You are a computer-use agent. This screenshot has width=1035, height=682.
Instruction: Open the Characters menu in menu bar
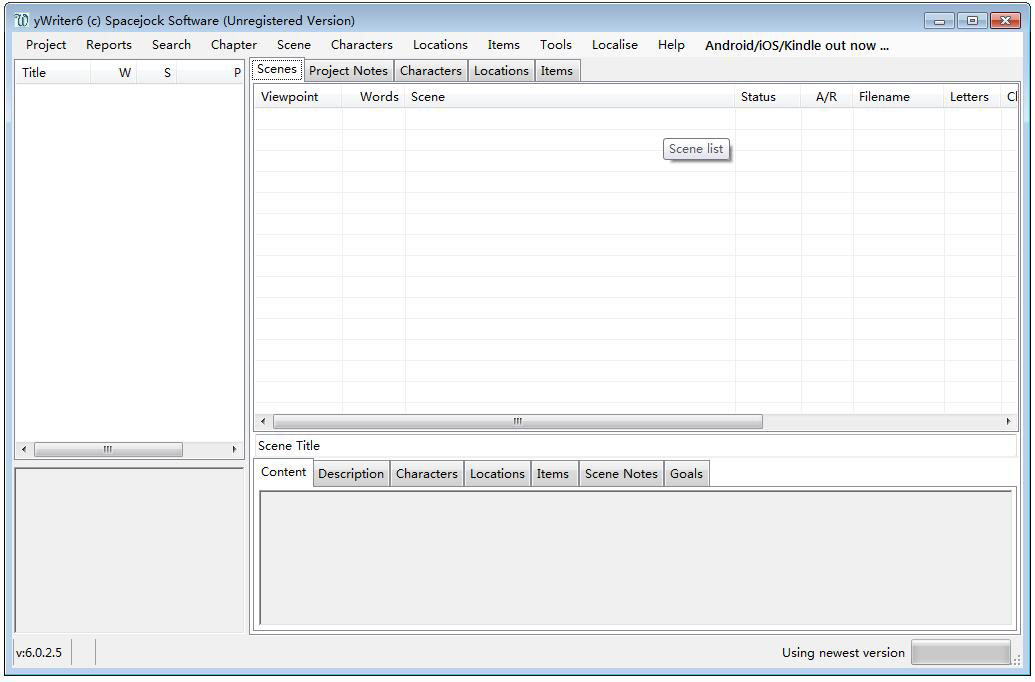coord(362,45)
